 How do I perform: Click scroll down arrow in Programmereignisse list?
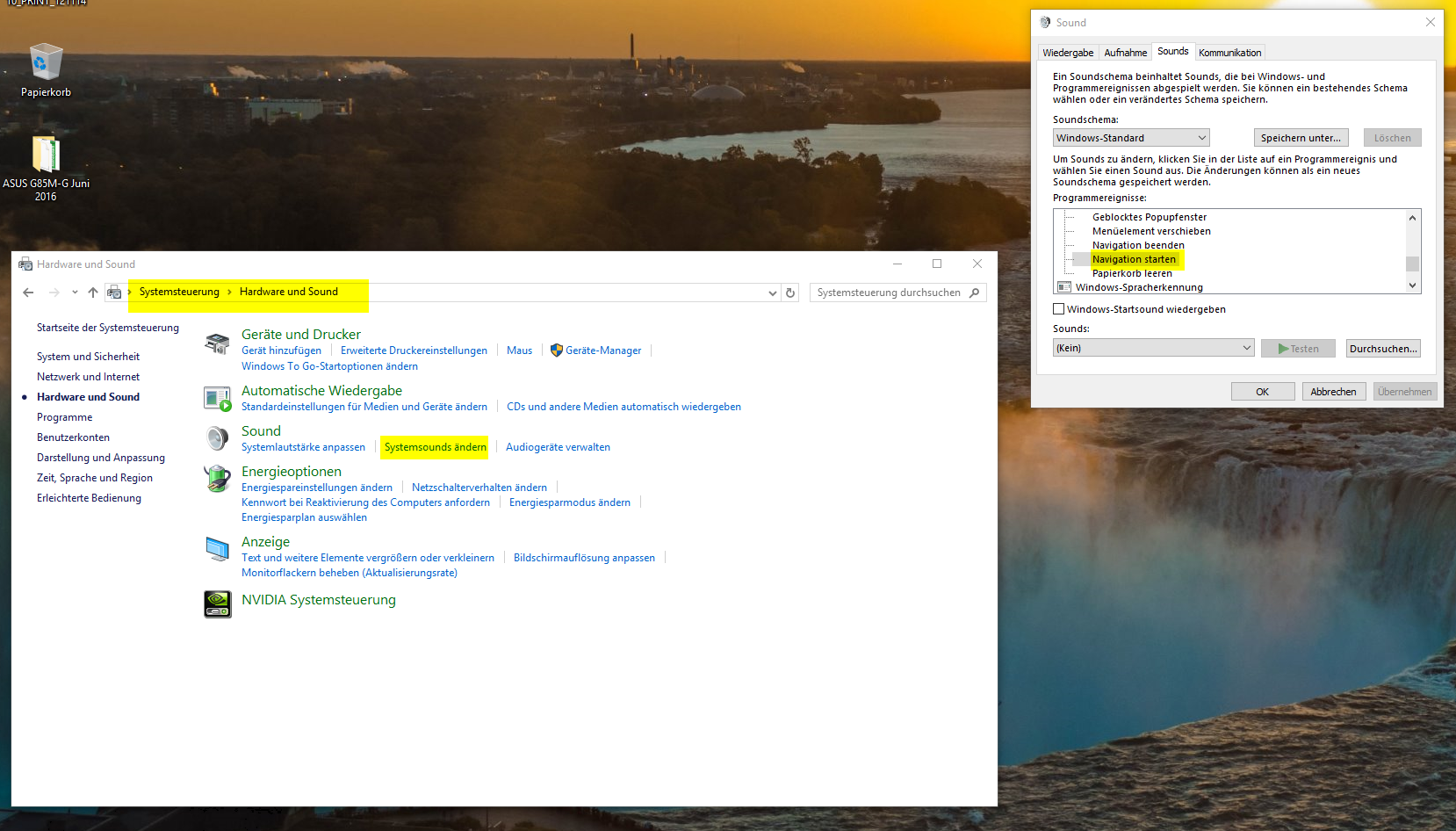(x=1412, y=285)
